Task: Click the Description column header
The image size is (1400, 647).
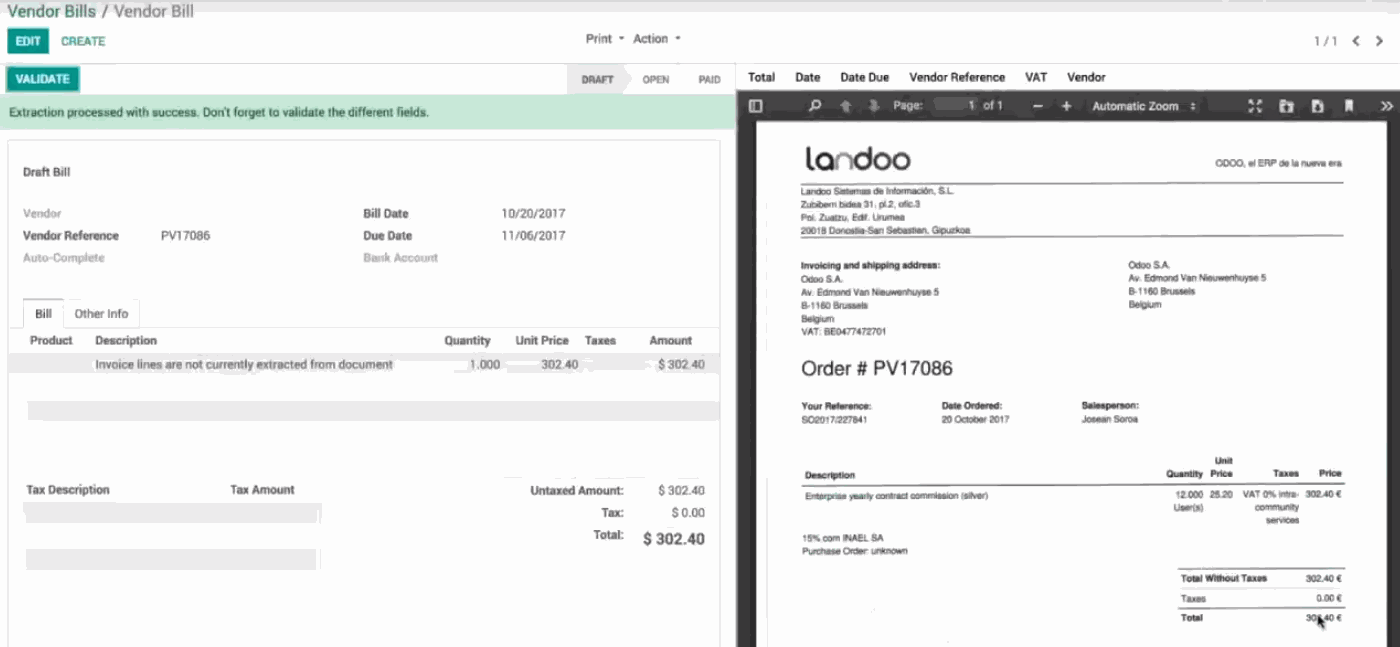Action: click(126, 341)
